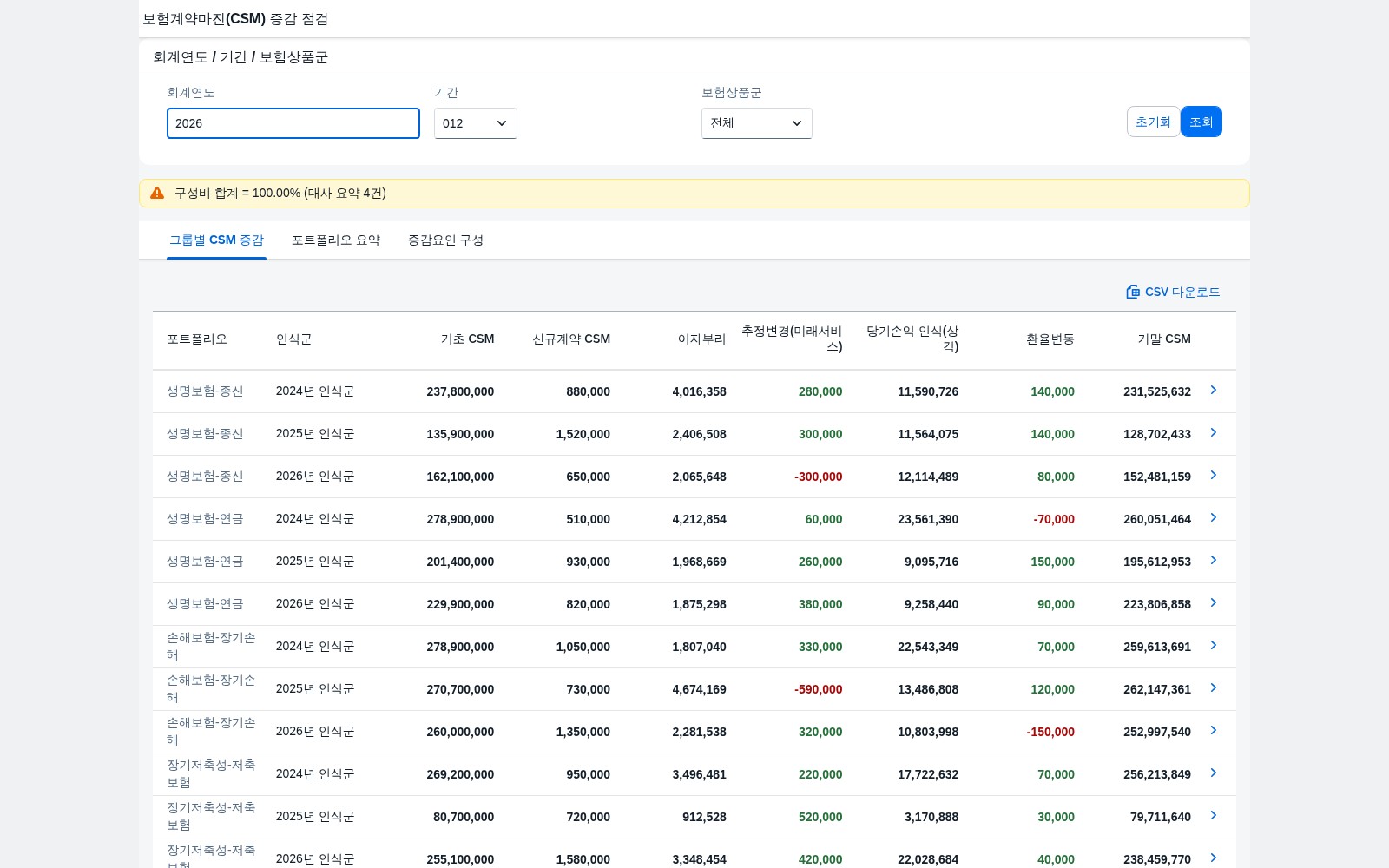Click the 초기화 reset button
The image size is (1389, 868).
pos(1153,122)
